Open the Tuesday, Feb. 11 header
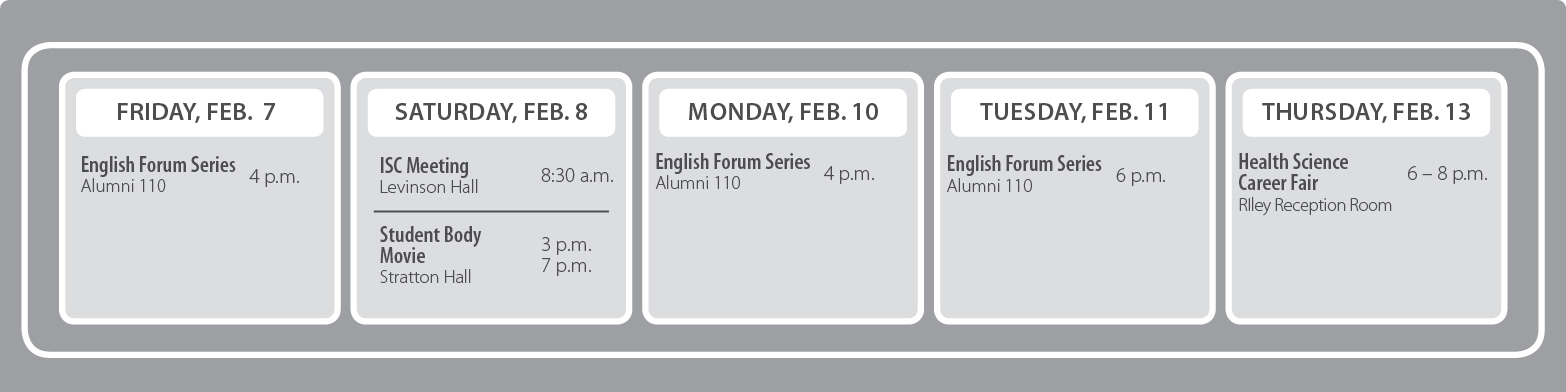 point(1074,113)
